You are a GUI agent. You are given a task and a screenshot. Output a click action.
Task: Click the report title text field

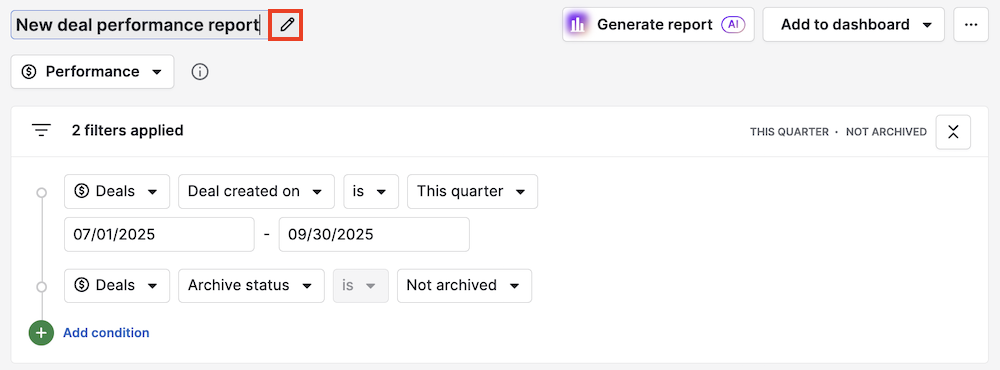click(x=138, y=25)
